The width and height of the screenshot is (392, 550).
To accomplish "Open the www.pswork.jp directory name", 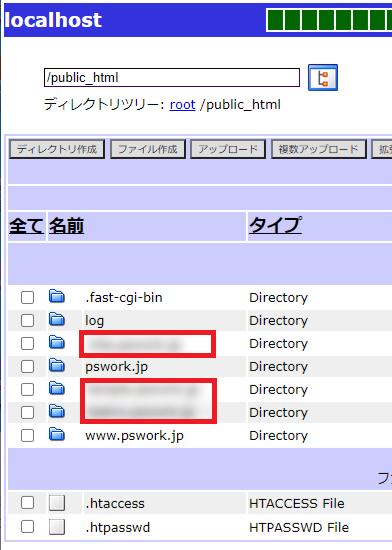I will coord(134,436).
